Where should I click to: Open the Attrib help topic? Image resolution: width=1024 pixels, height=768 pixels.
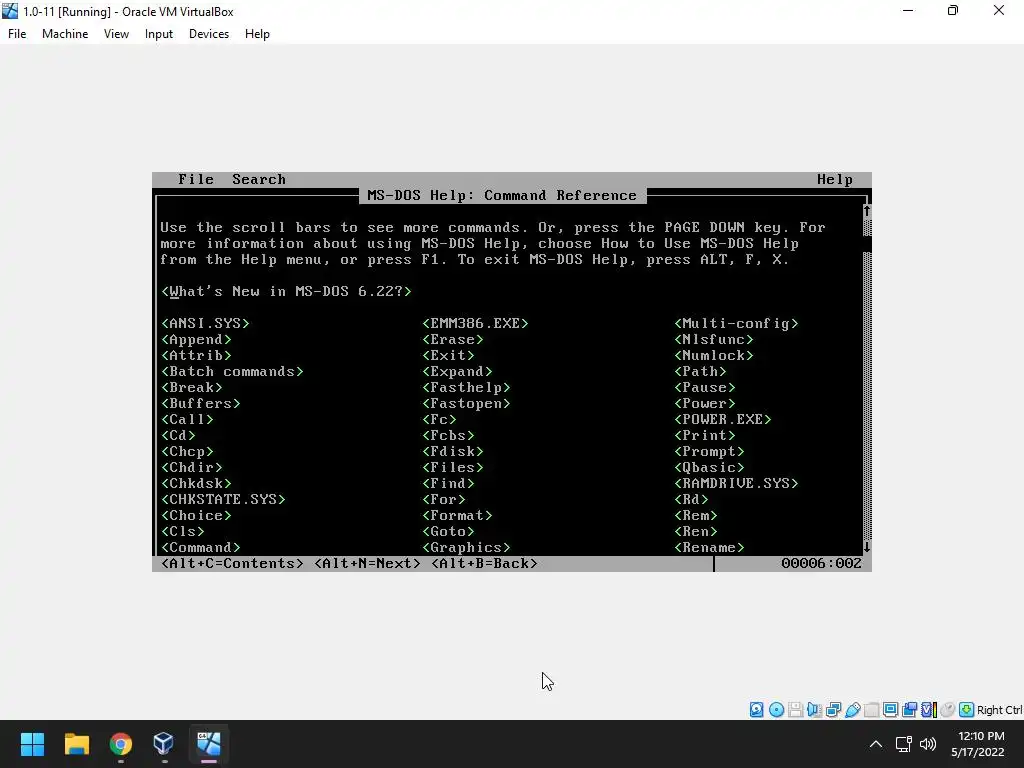[x=196, y=355]
